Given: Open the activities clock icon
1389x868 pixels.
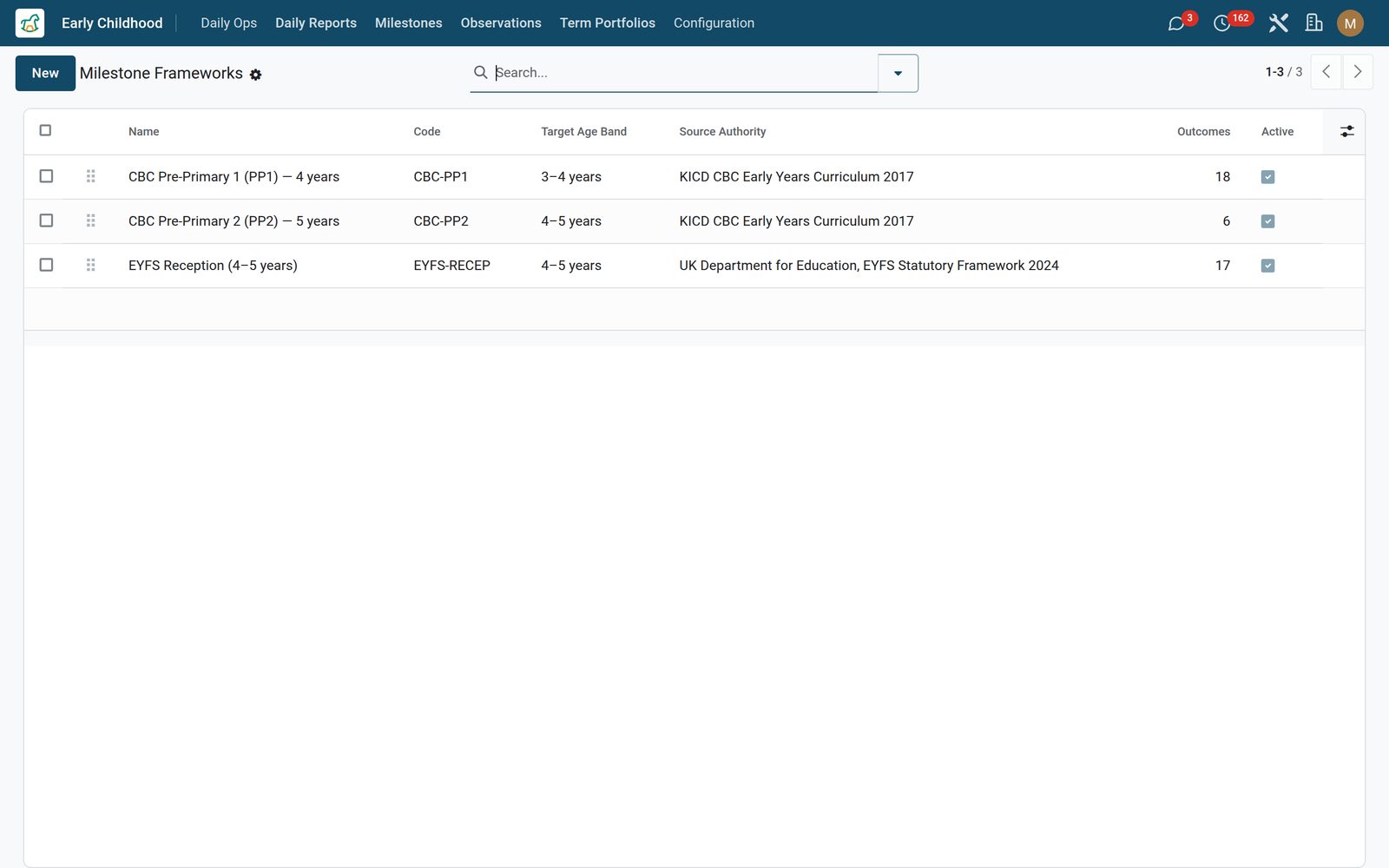Looking at the screenshot, I should tap(1221, 23).
